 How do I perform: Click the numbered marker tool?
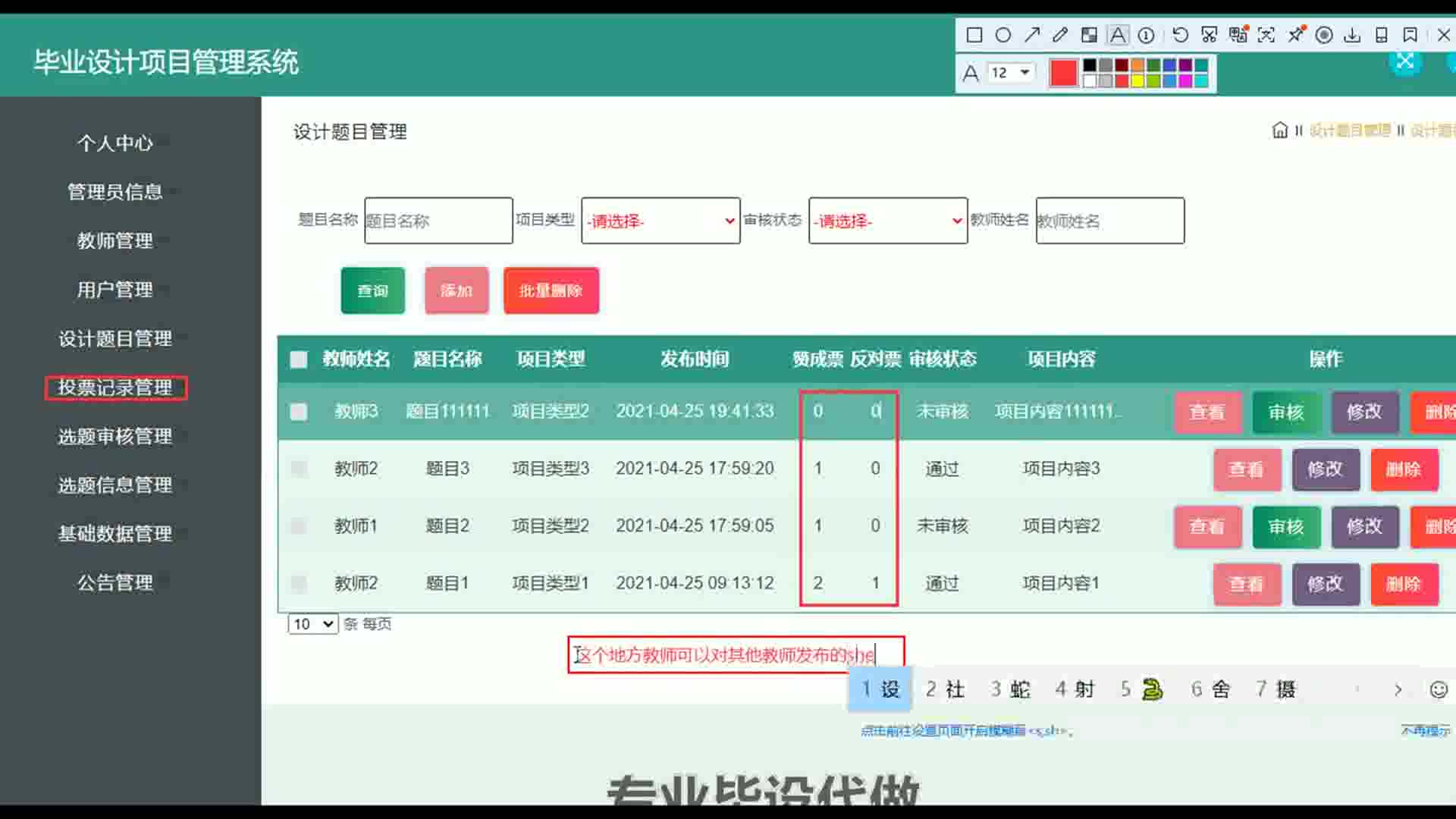coord(1147,35)
